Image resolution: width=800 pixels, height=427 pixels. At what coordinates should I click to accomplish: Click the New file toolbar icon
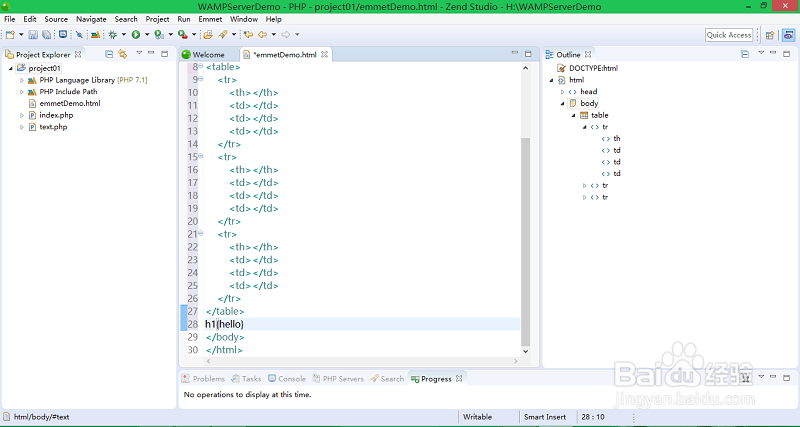[10, 35]
